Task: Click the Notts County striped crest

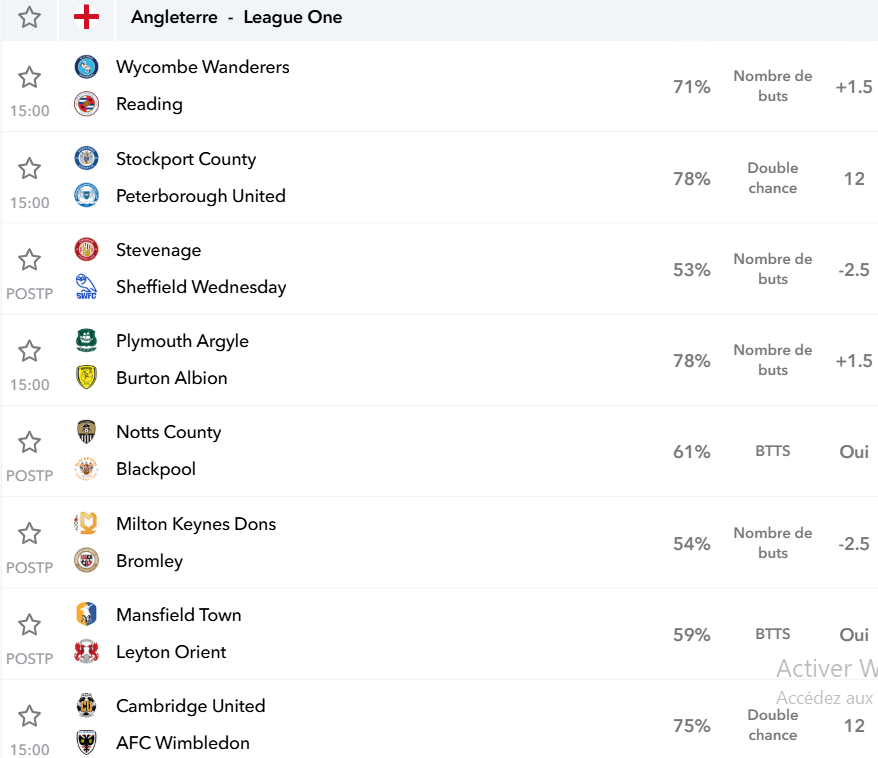Action: click(86, 432)
